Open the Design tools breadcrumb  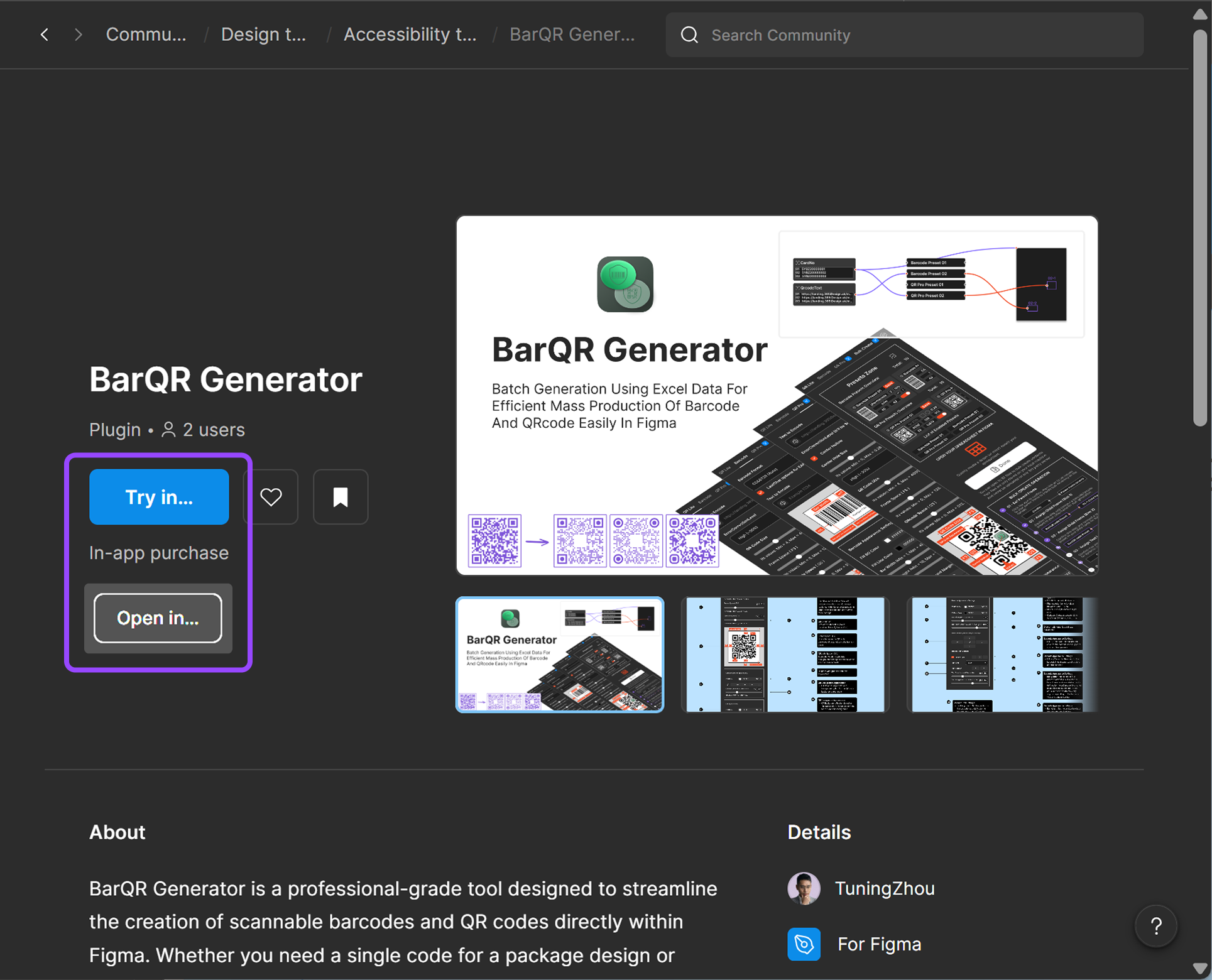point(263,35)
